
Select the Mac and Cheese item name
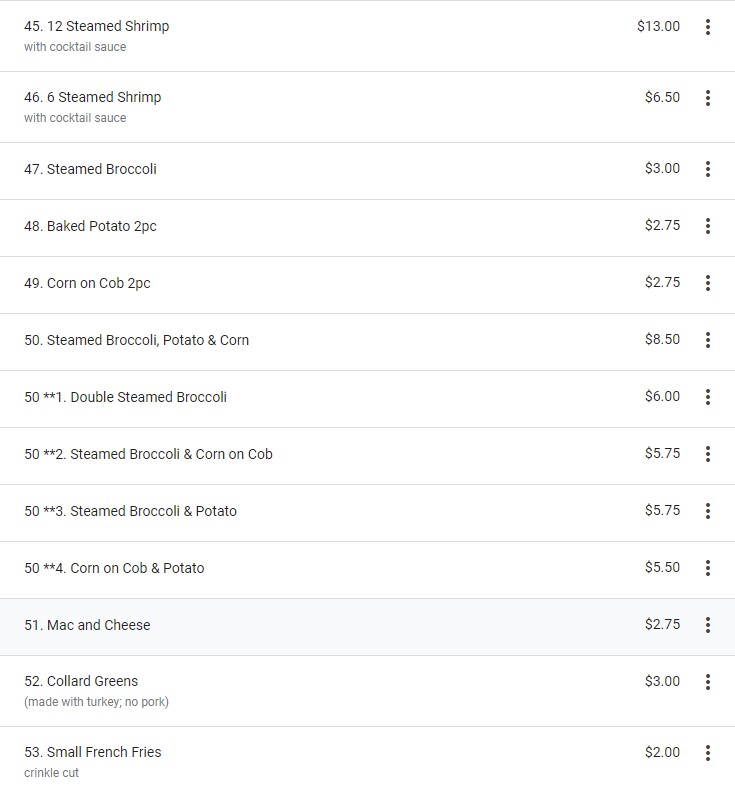[87, 625]
